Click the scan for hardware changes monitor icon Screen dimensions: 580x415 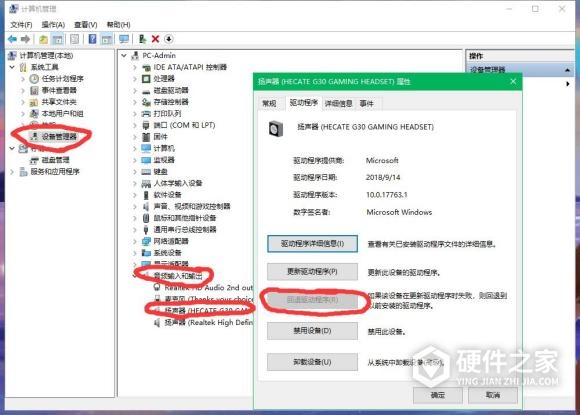[124, 39]
